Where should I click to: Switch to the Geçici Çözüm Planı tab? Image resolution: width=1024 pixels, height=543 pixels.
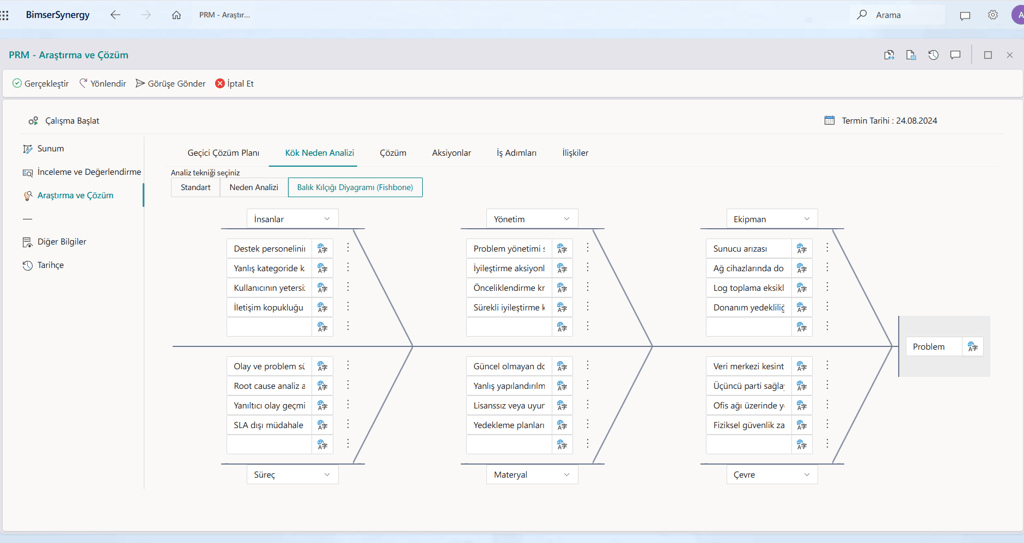point(223,153)
